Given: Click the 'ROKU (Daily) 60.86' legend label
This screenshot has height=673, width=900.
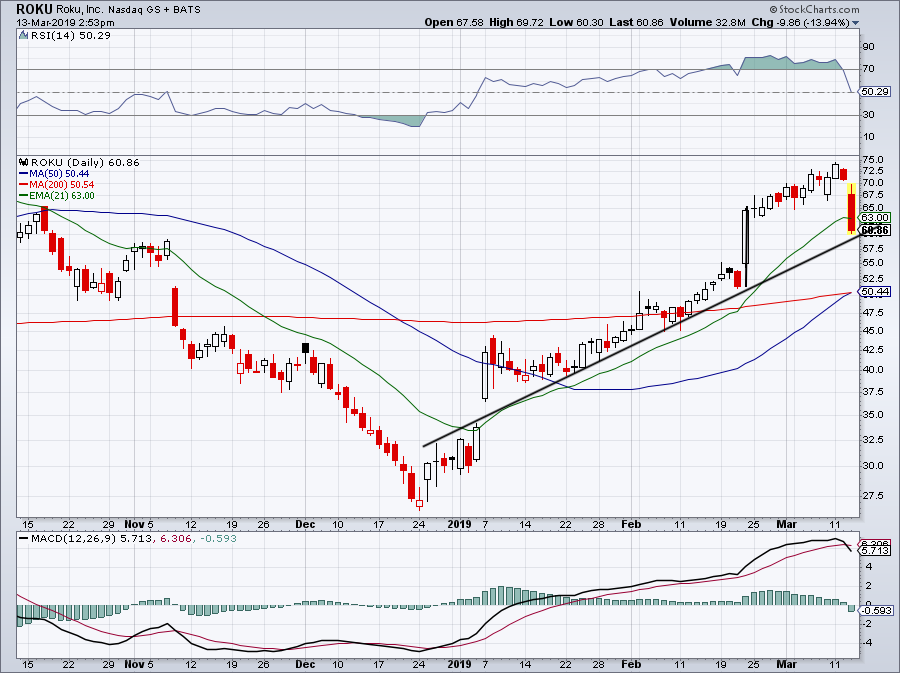Looking at the screenshot, I should pos(85,162).
